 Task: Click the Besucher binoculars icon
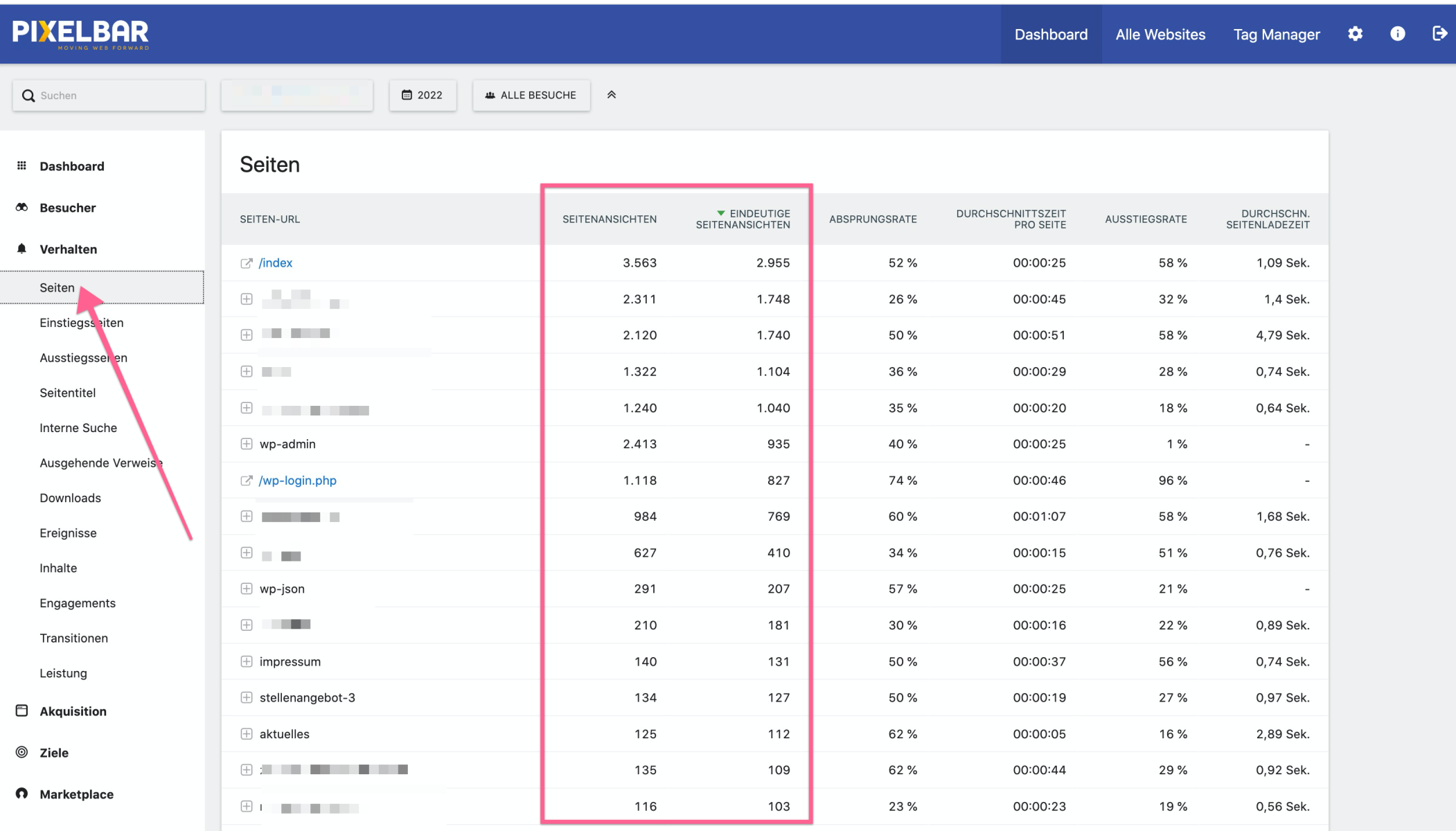point(22,208)
